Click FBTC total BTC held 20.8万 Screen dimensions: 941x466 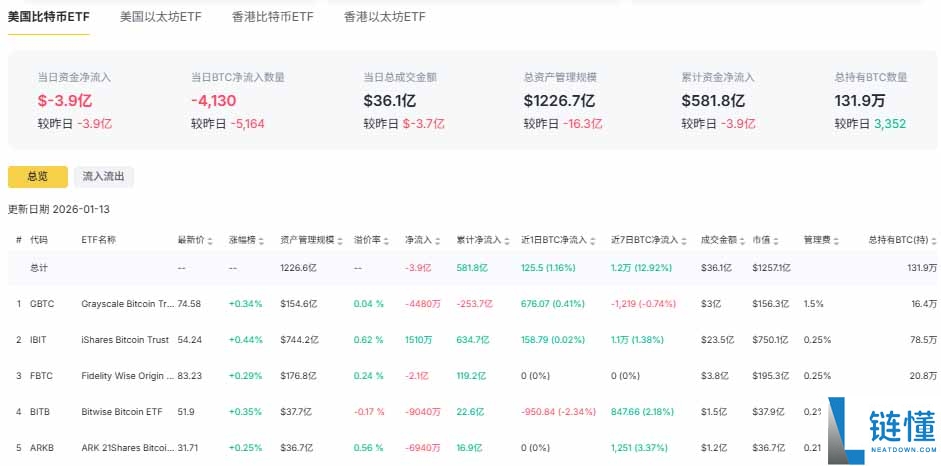tap(924, 376)
